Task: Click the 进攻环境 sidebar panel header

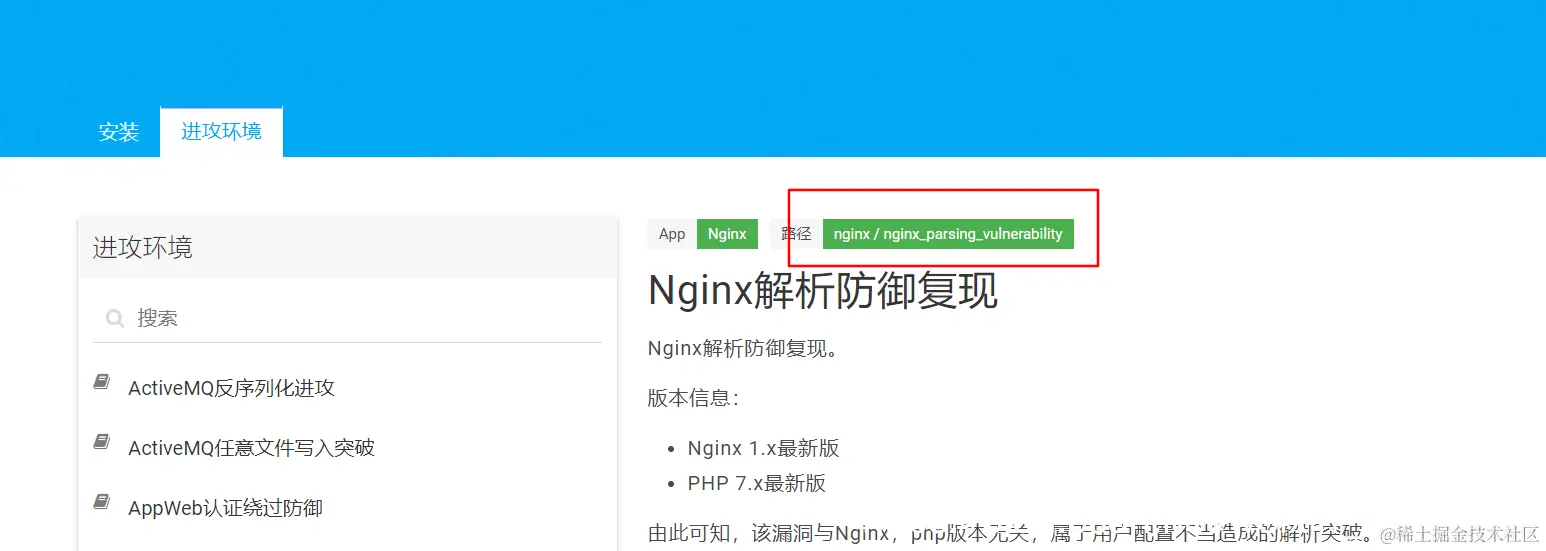Action: [347, 247]
